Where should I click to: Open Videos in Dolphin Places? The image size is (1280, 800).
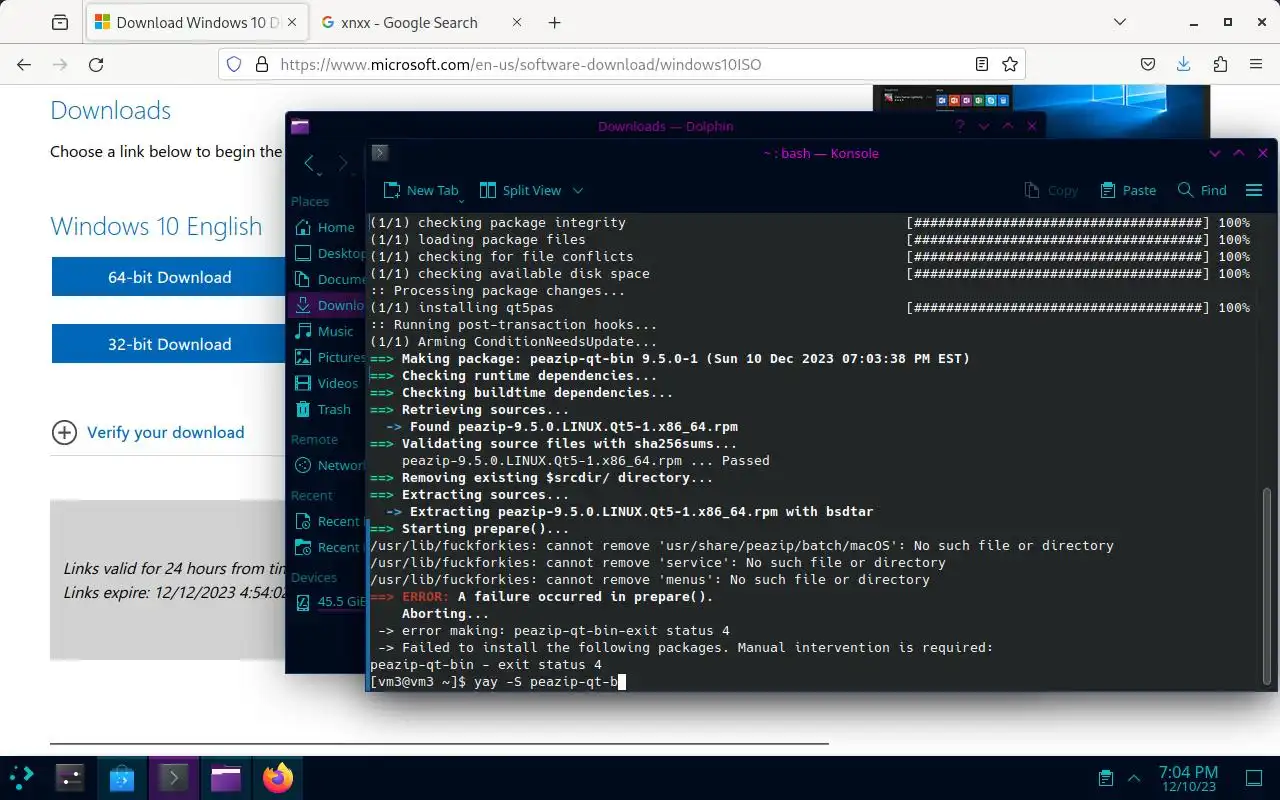point(327,383)
